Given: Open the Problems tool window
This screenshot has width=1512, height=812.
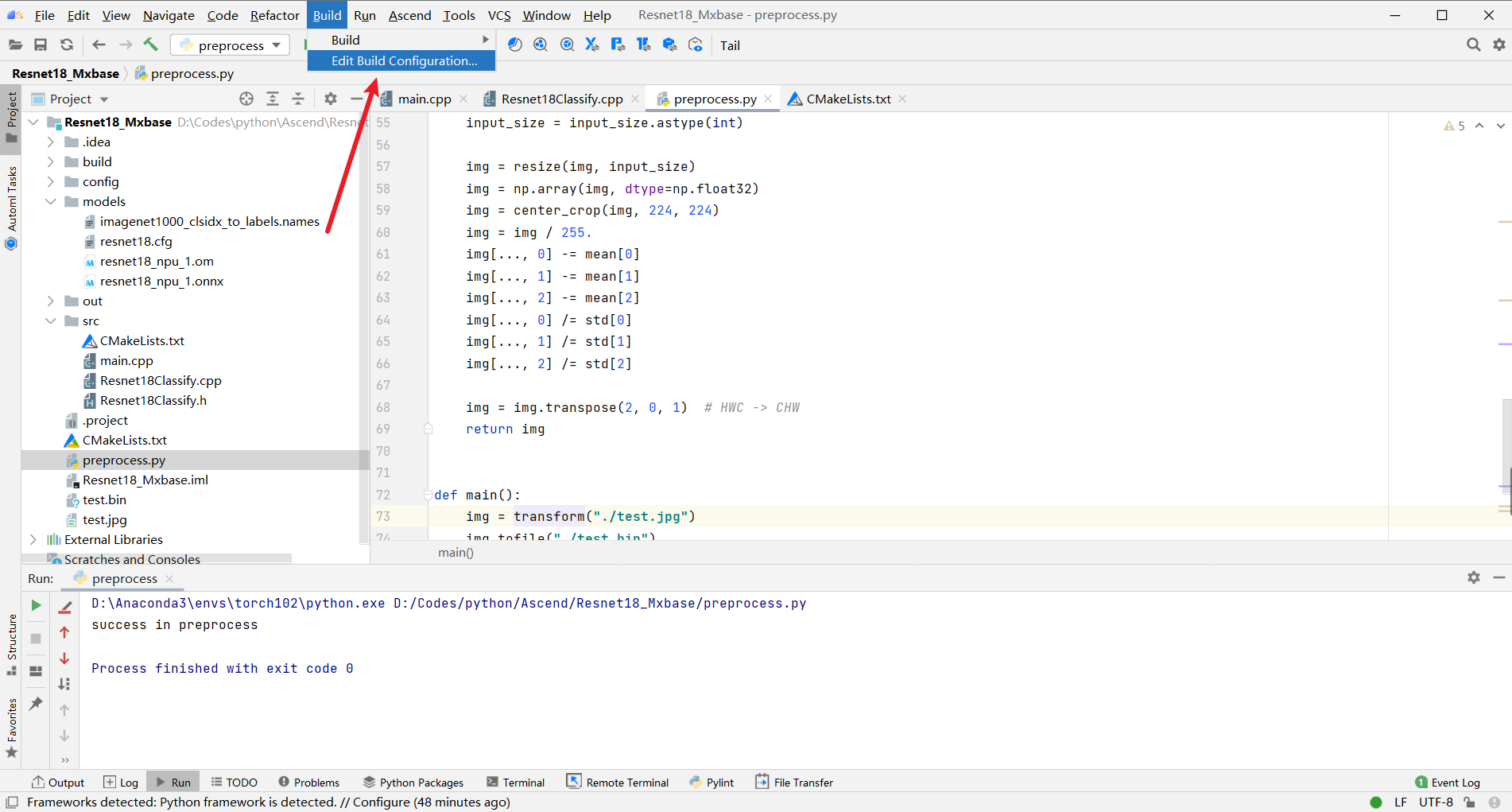Looking at the screenshot, I should [308, 783].
